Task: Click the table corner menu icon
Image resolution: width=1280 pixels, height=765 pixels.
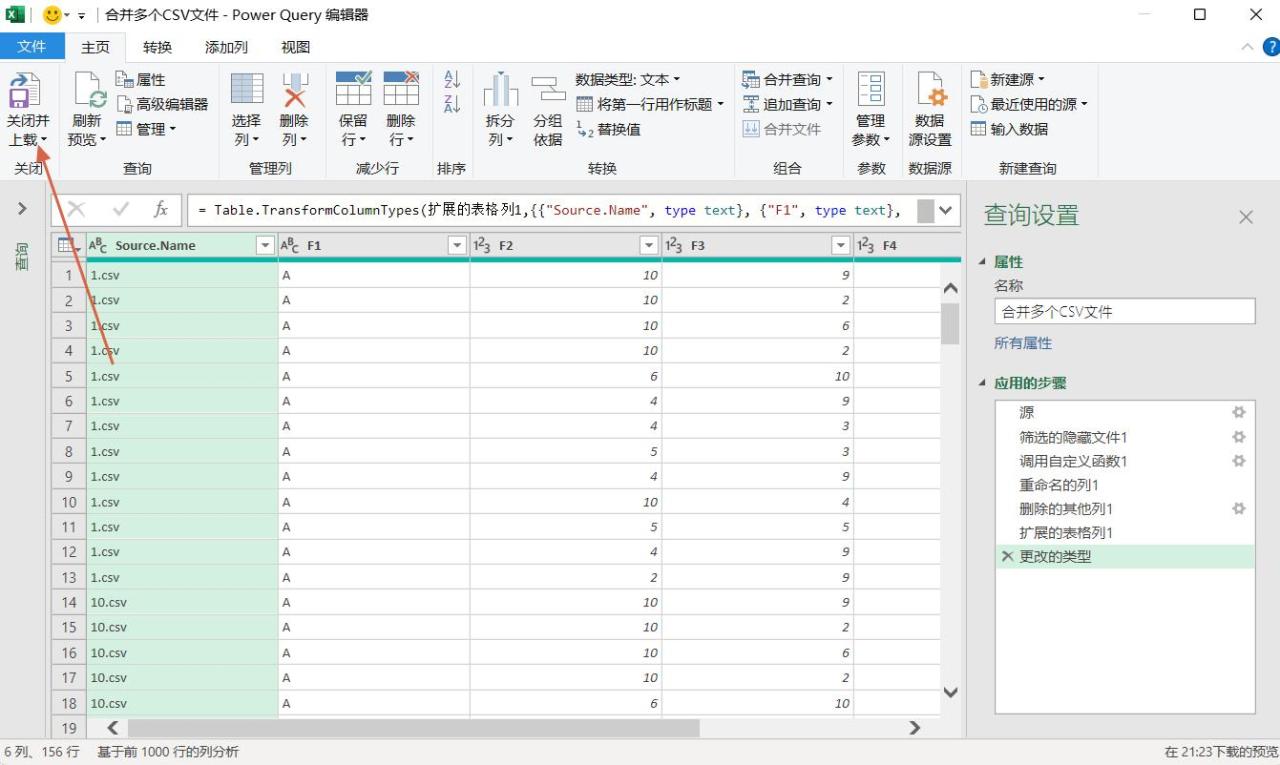Action: [68, 246]
